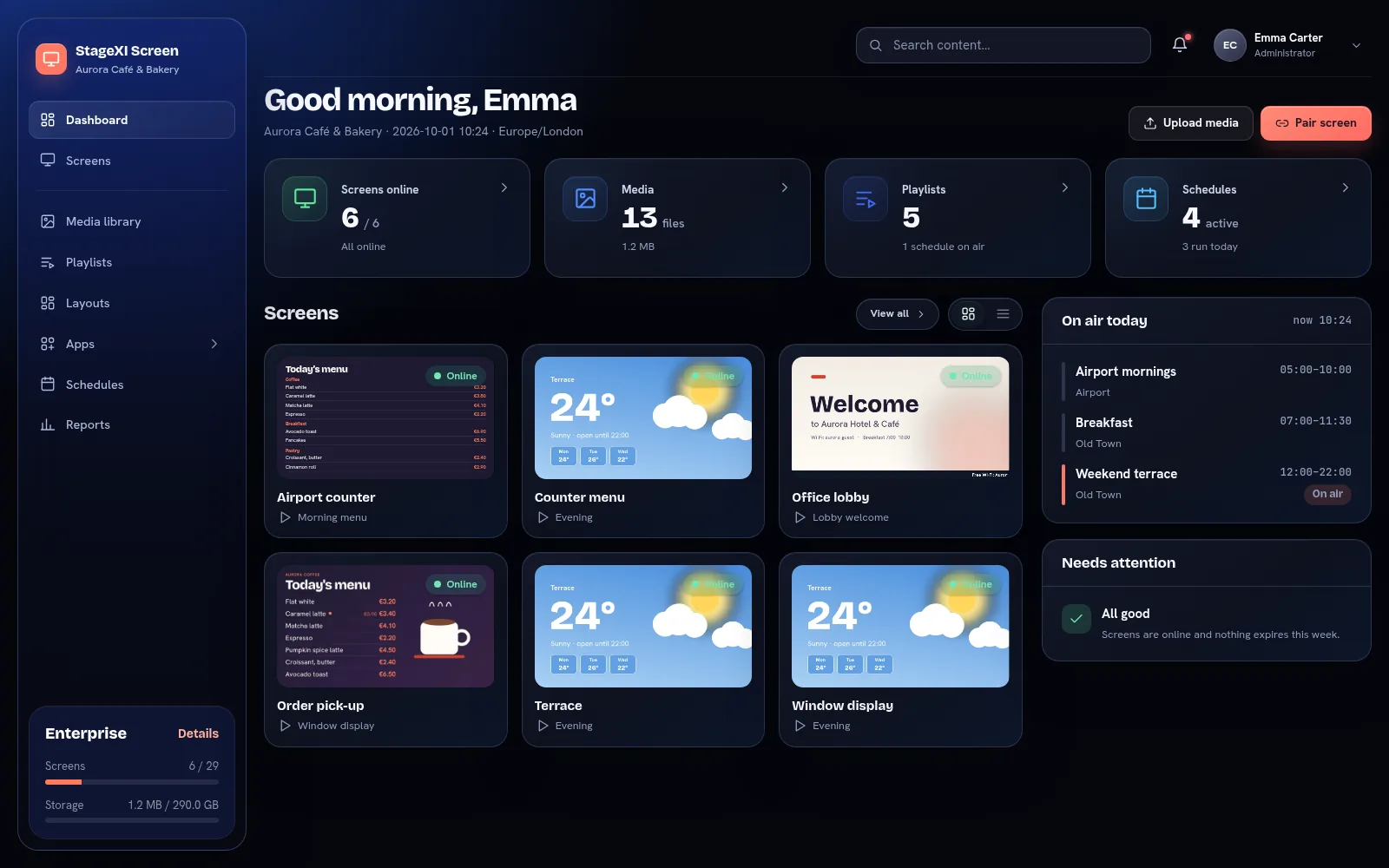Screen dimensions: 1389x868
Task: Click the StageXI Screen logo icon
Action: click(51, 59)
